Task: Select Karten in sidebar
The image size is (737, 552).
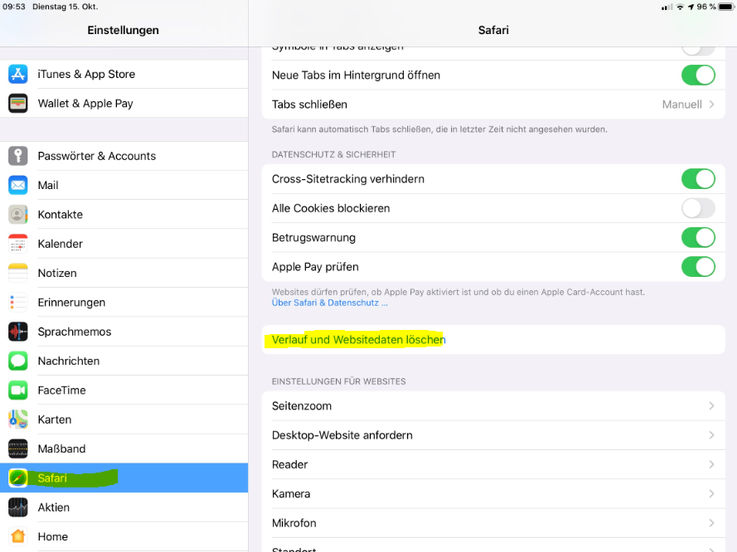Action: click(x=124, y=419)
